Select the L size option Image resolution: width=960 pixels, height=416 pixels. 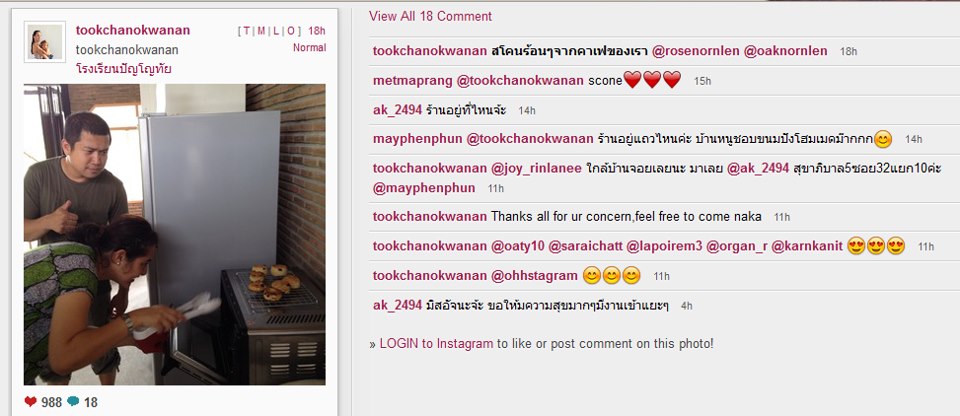[x=276, y=31]
